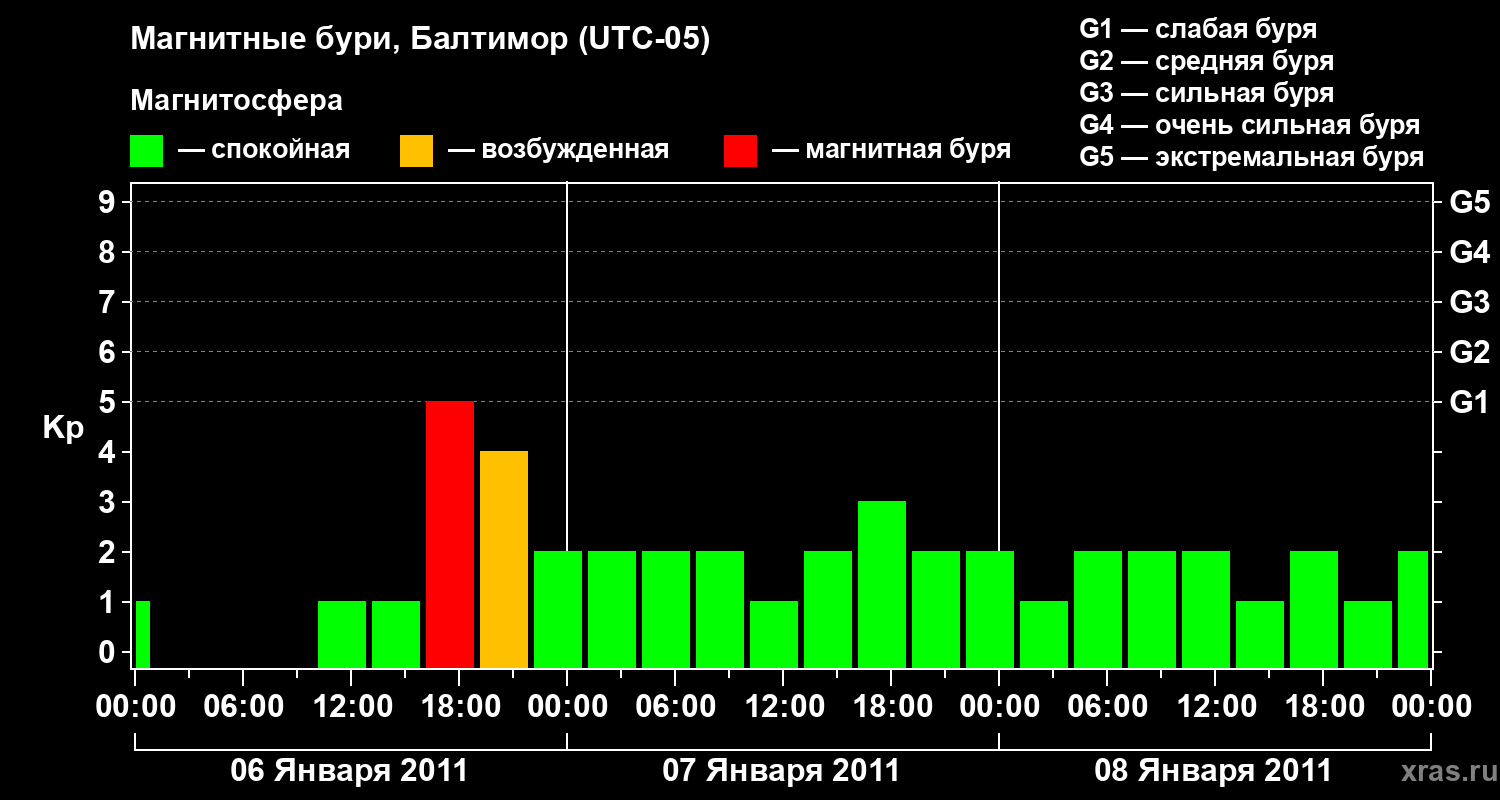Click the G1 label on right axis
The image size is (1500, 800).
coord(1469,402)
